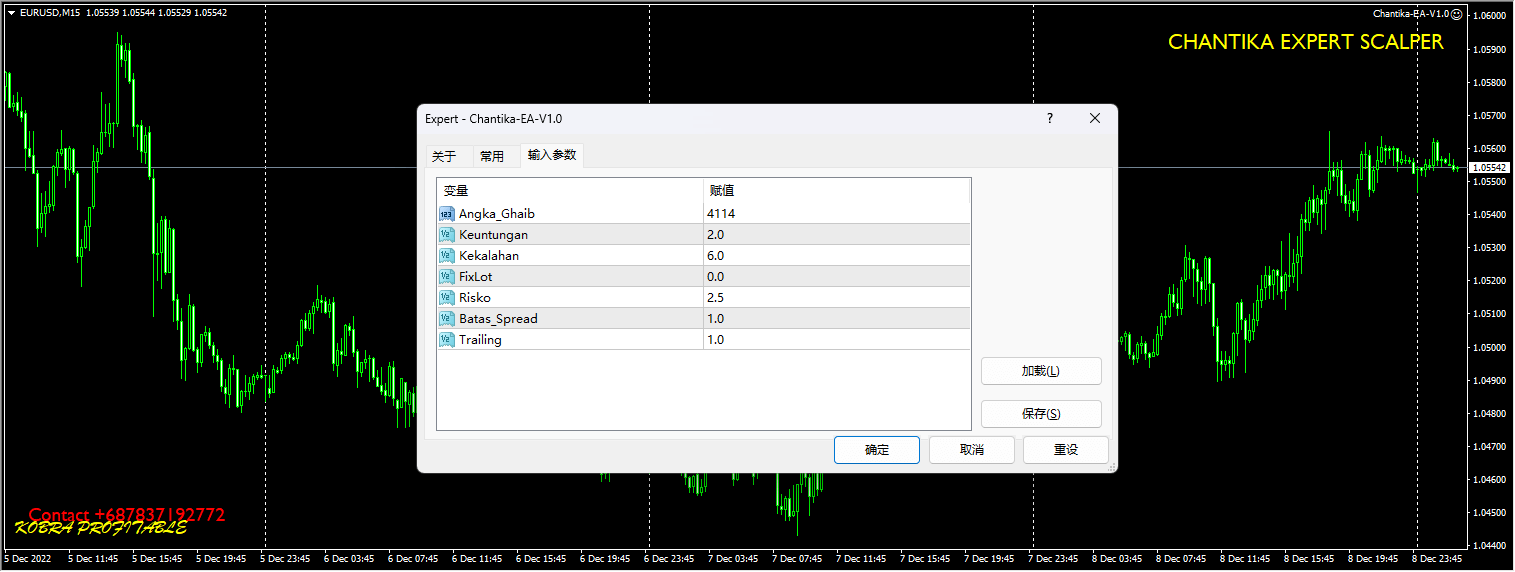Edit the Angka_Ghaib value 4114
The image size is (1515, 572).
(x=835, y=214)
